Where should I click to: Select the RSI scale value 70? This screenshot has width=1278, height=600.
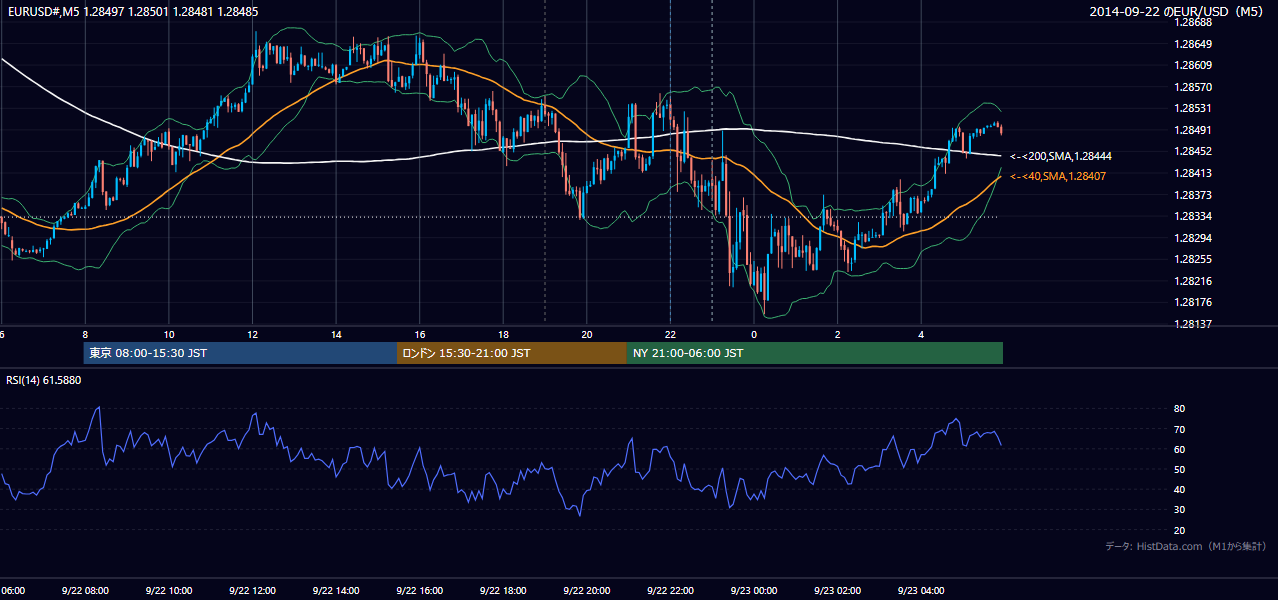click(x=1180, y=429)
